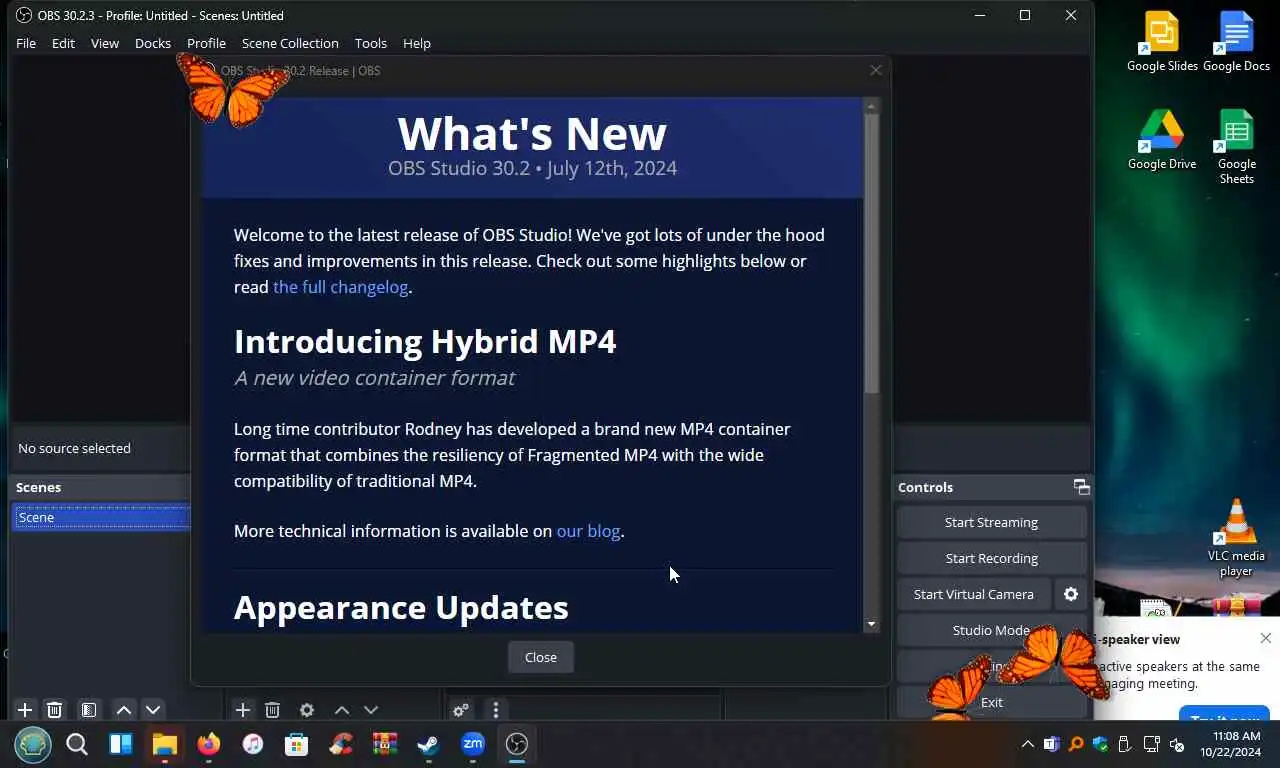Click the What's New dialog scrollbar thumb

[x=871, y=253]
